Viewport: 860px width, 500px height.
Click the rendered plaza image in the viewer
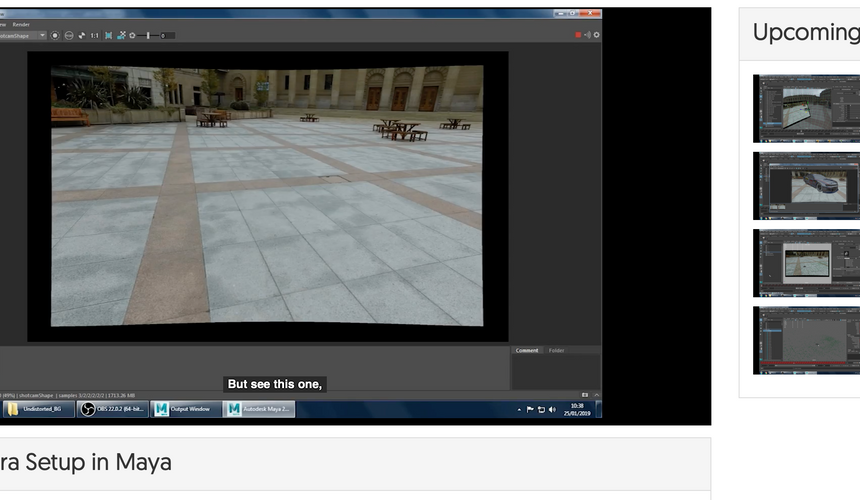[267, 196]
